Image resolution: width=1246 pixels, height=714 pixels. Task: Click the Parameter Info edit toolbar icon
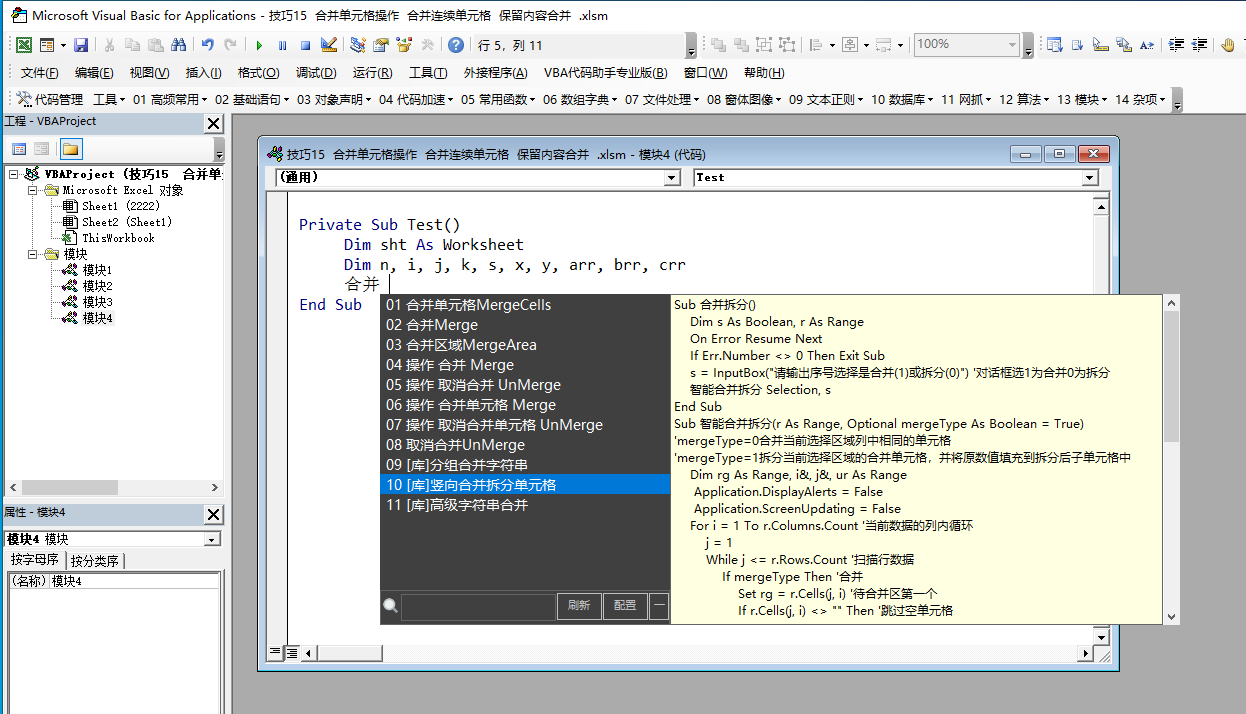click(1124, 45)
